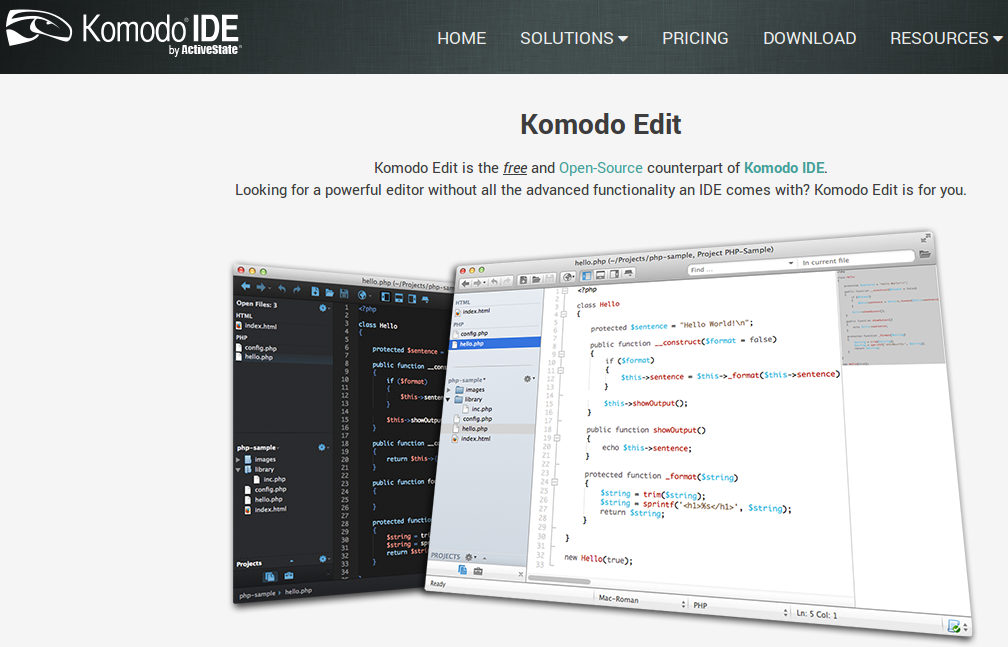
Task: Collapse library folder in dark window tree
Action: tap(238, 469)
